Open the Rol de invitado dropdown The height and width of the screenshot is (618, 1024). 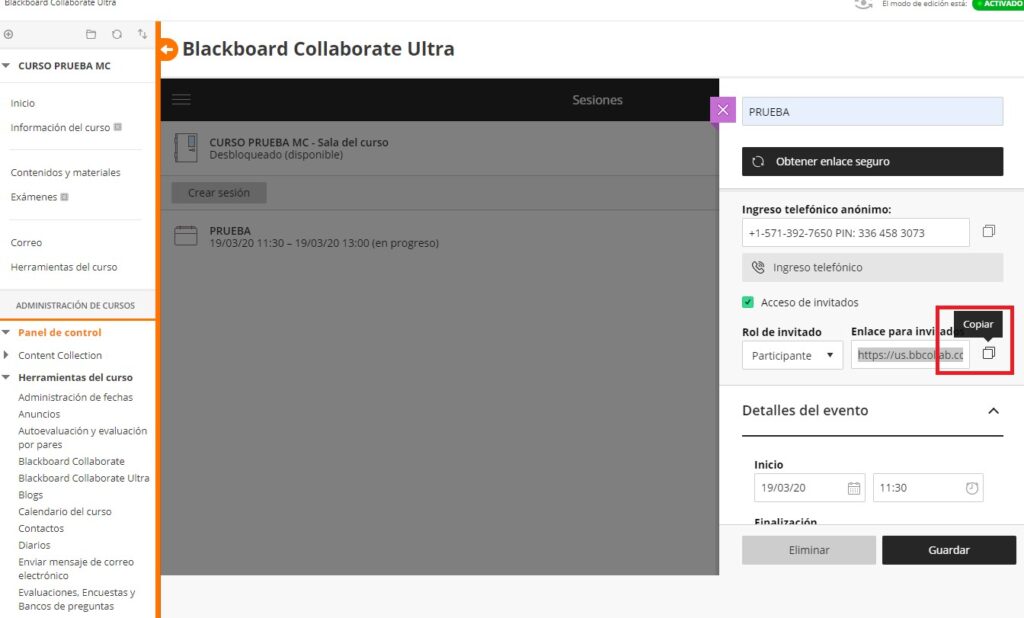[x=792, y=355]
